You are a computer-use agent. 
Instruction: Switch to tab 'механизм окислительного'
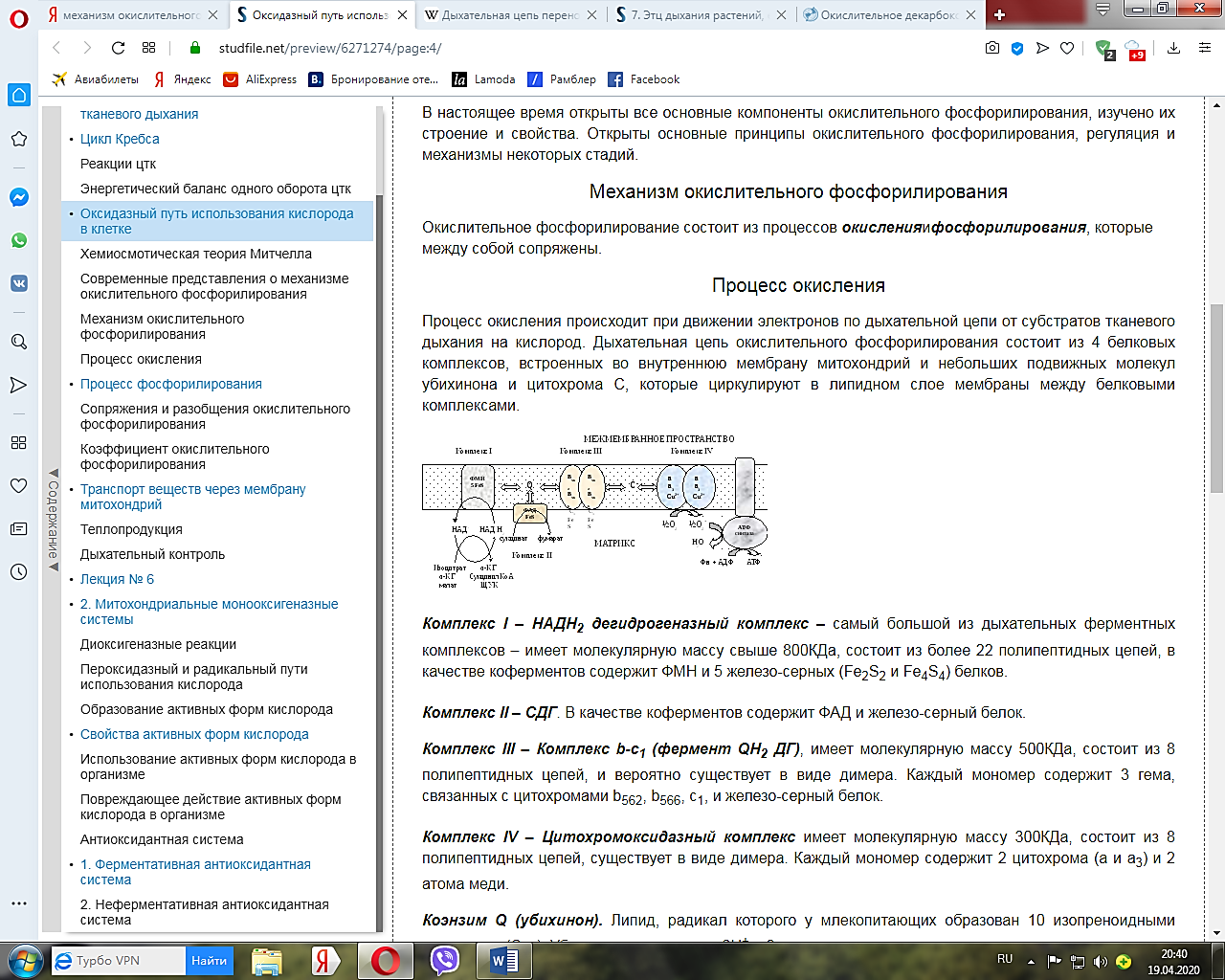133,15
